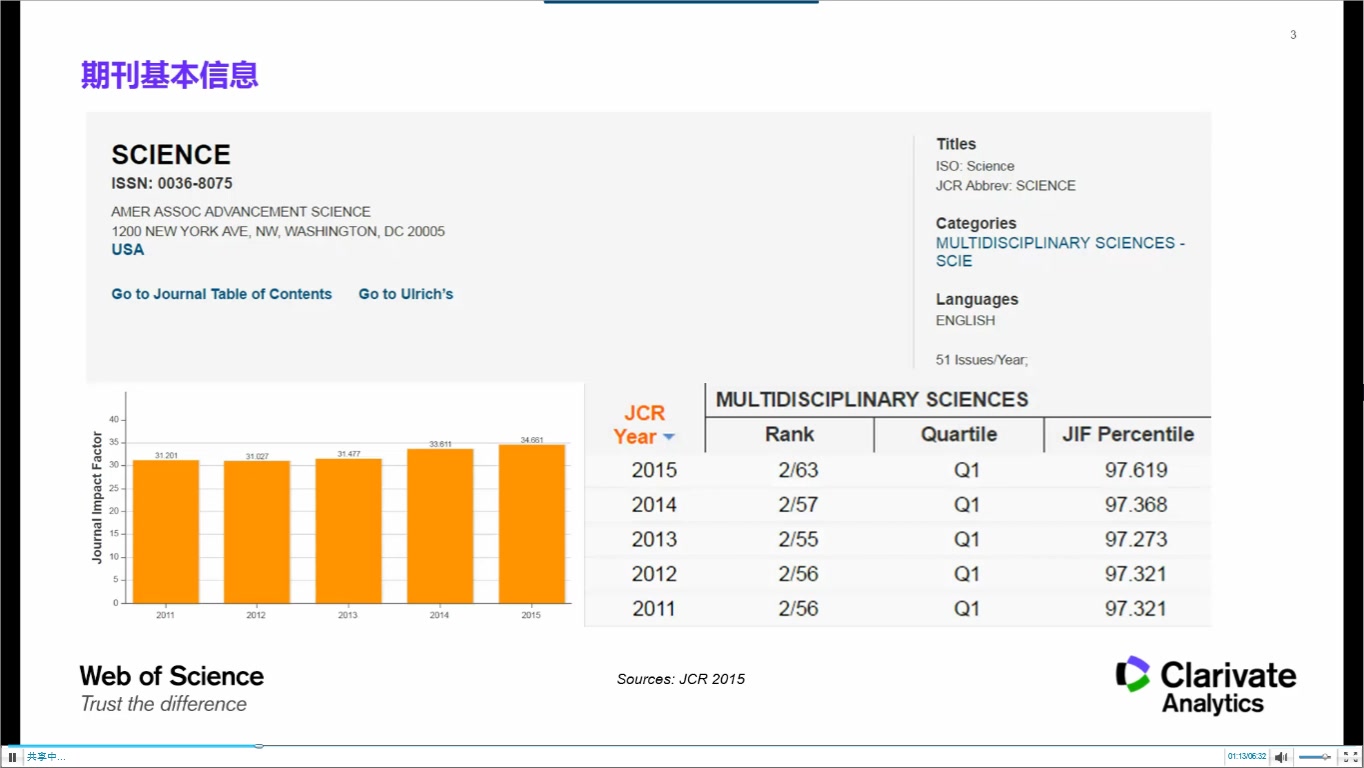Image resolution: width=1364 pixels, height=768 pixels.
Task: Click the JIF Percentile column header
Action: pos(1128,434)
